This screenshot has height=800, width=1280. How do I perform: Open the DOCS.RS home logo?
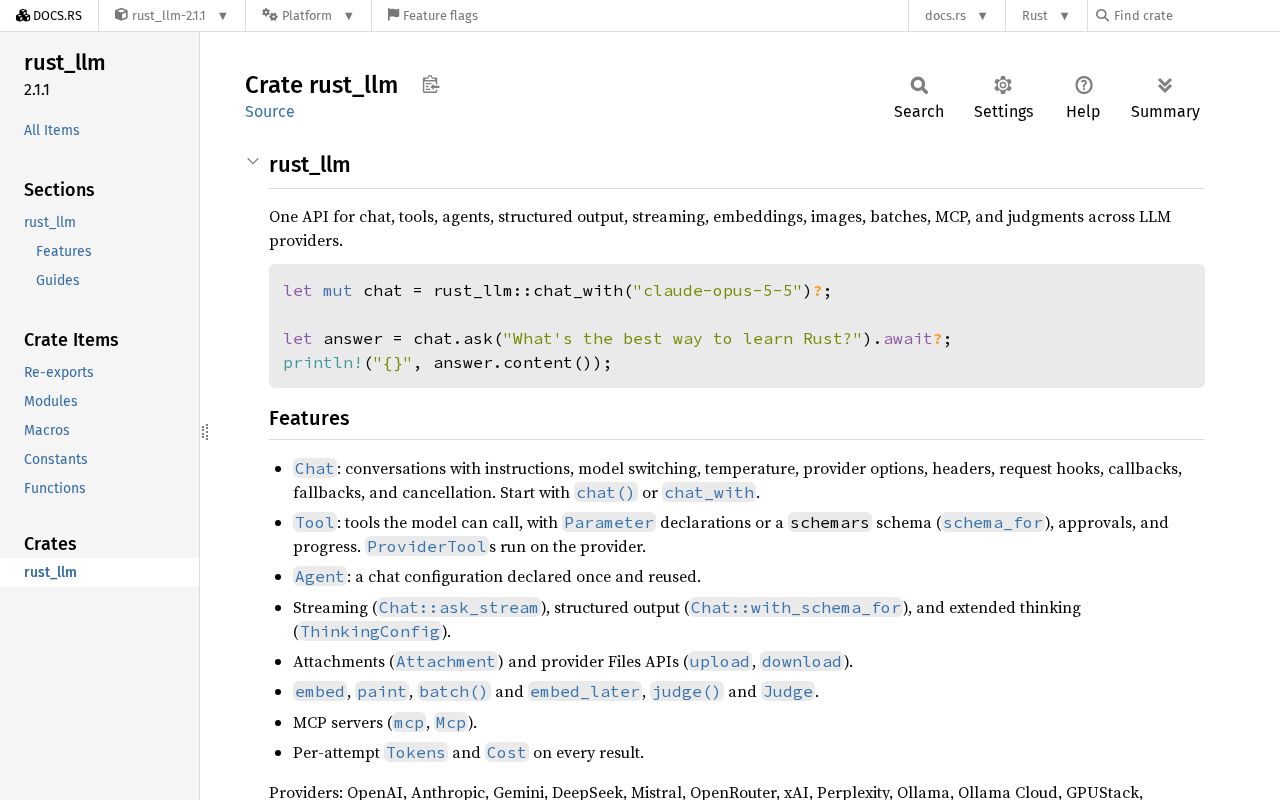point(49,15)
